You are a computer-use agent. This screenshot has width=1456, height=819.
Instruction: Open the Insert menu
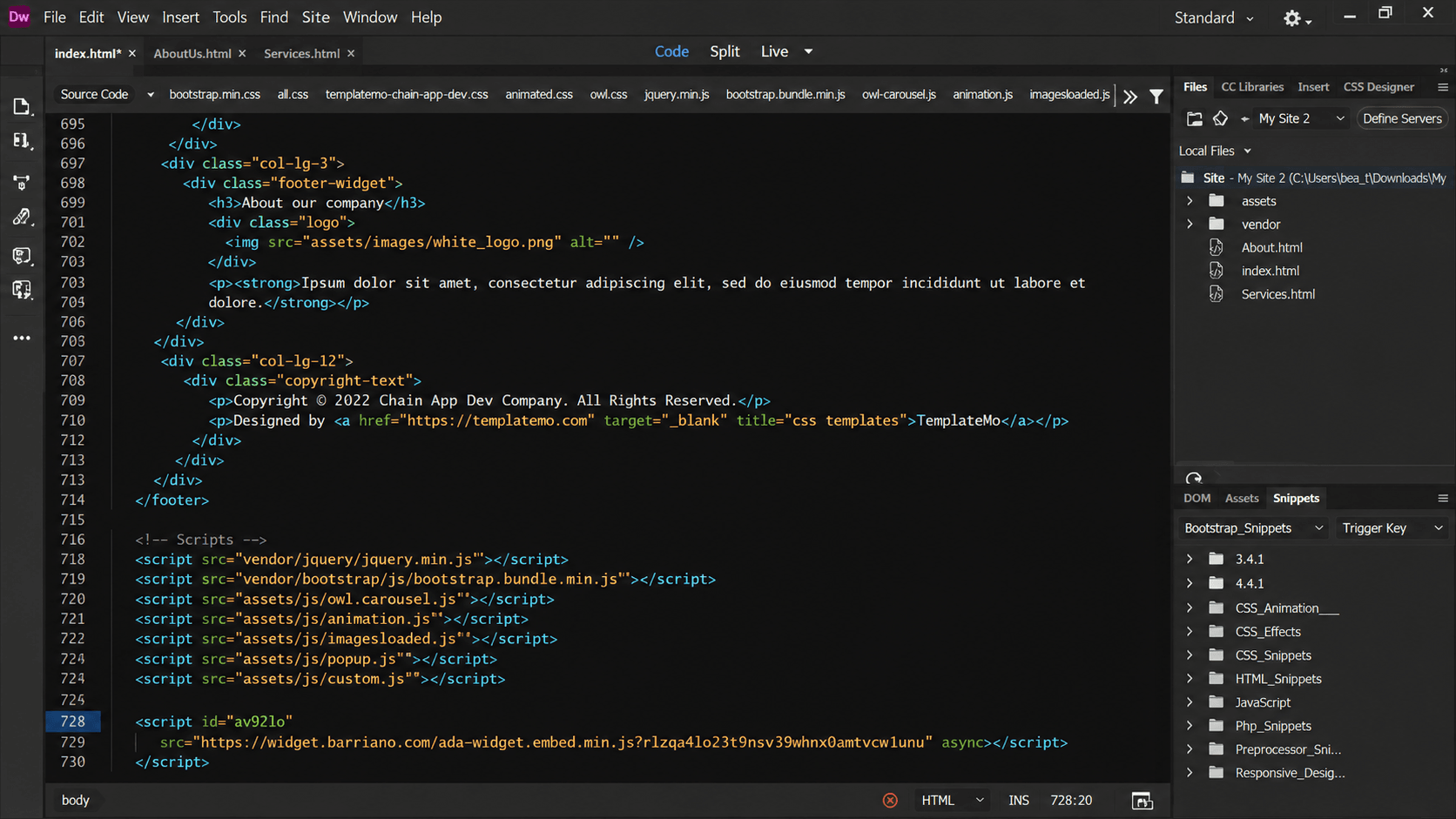(180, 17)
